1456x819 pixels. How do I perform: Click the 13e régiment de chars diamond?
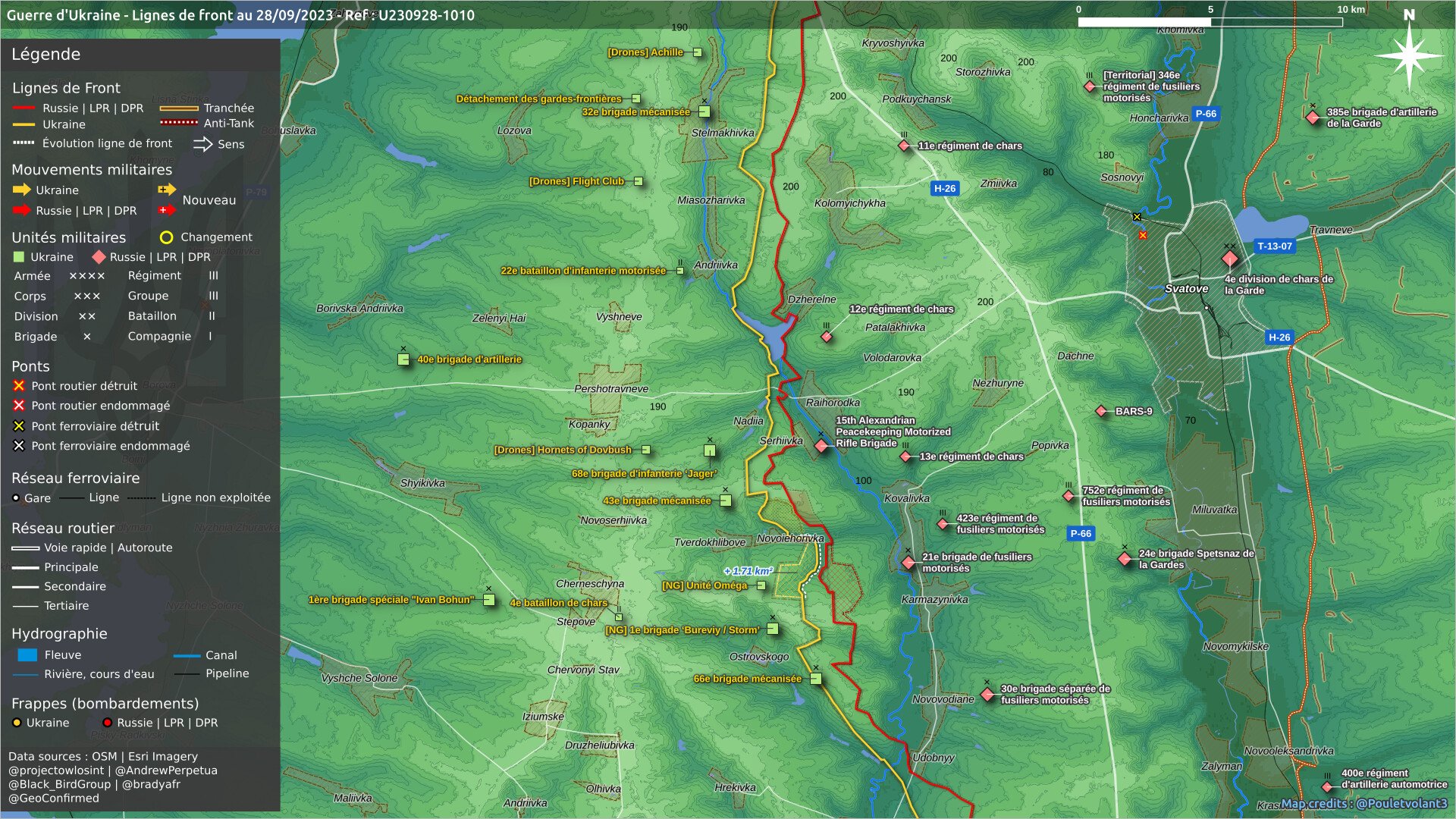point(905,457)
